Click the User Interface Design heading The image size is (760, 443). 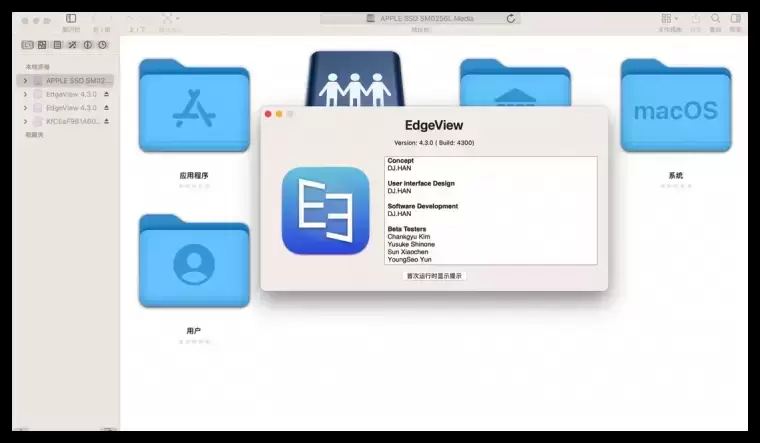click(421, 183)
